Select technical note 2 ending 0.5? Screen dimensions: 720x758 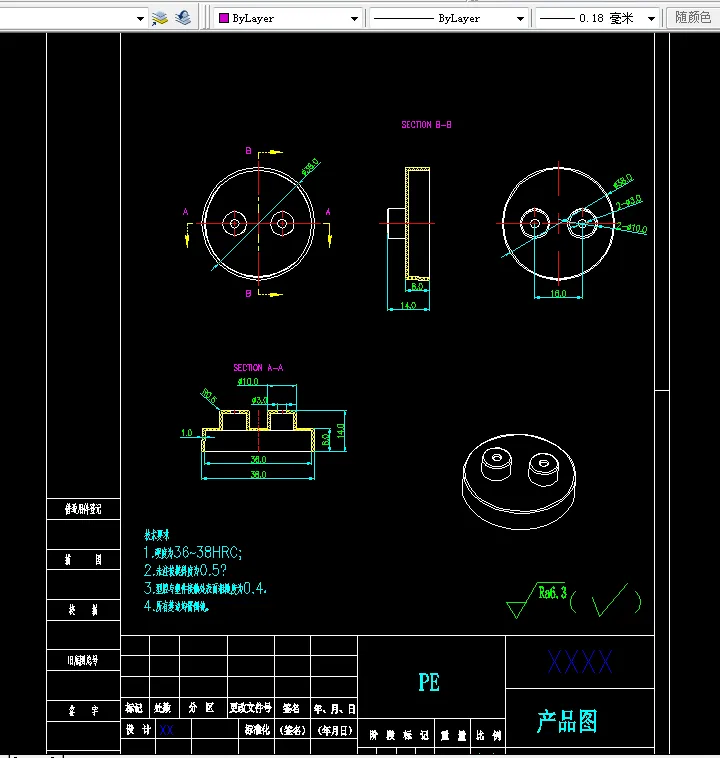(x=185, y=571)
